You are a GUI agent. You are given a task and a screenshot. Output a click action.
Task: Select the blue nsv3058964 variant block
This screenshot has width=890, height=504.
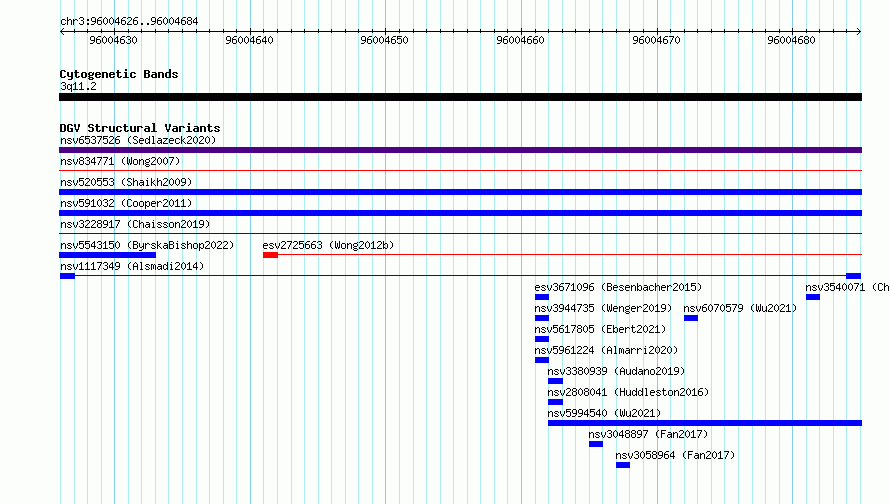click(x=623, y=465)
